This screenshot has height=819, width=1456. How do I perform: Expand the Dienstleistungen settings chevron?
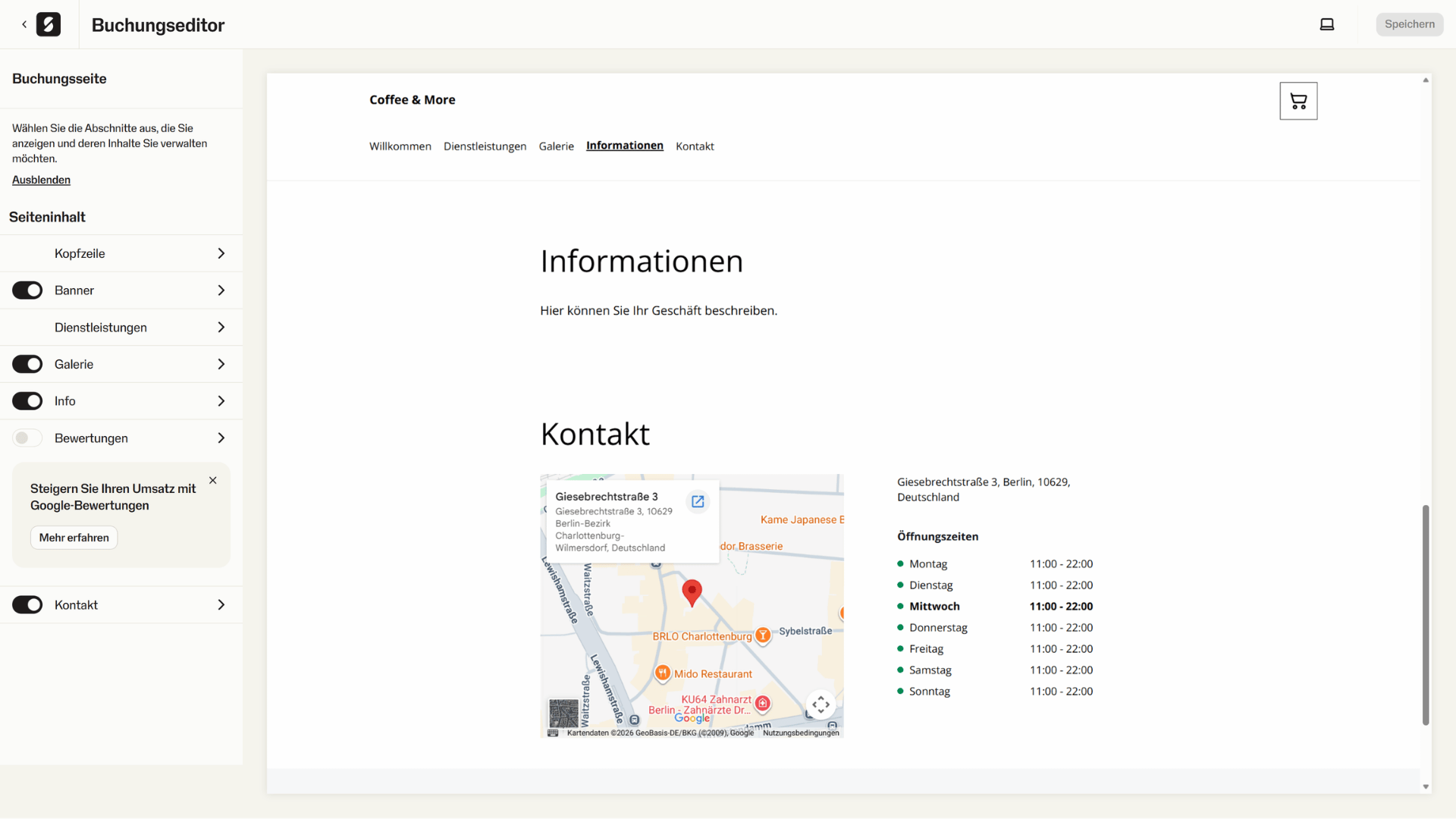point(221,328)
